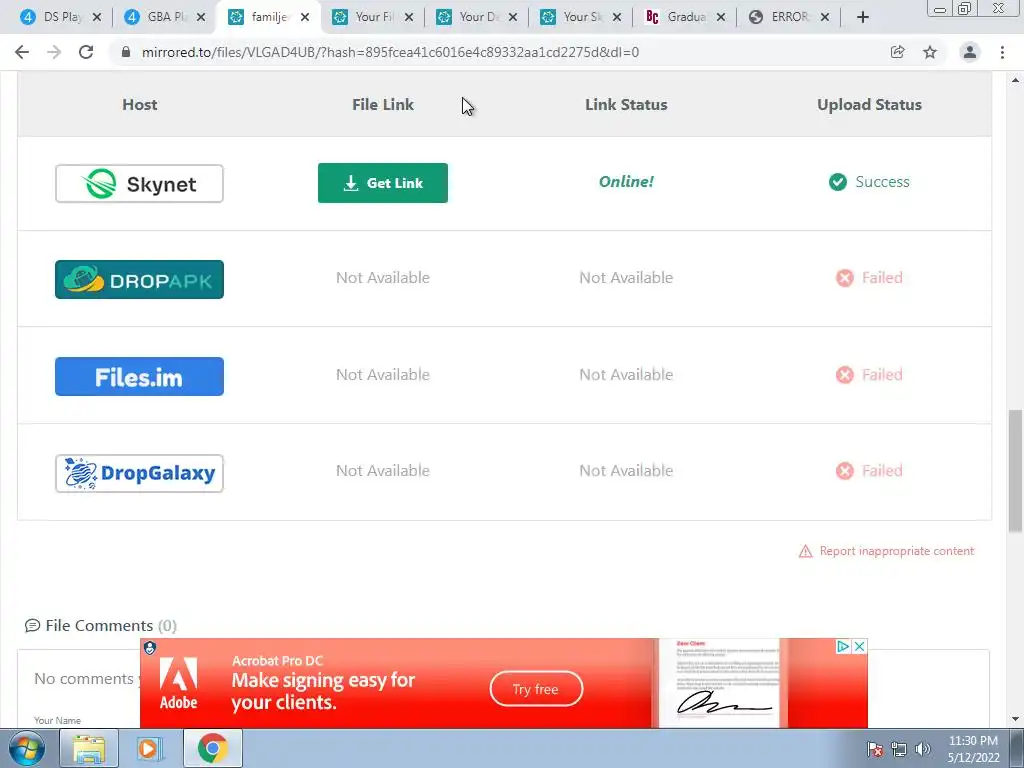Click the comments speech bubble icon
This screenshot has height=768, width=1024.
(32, 626)
